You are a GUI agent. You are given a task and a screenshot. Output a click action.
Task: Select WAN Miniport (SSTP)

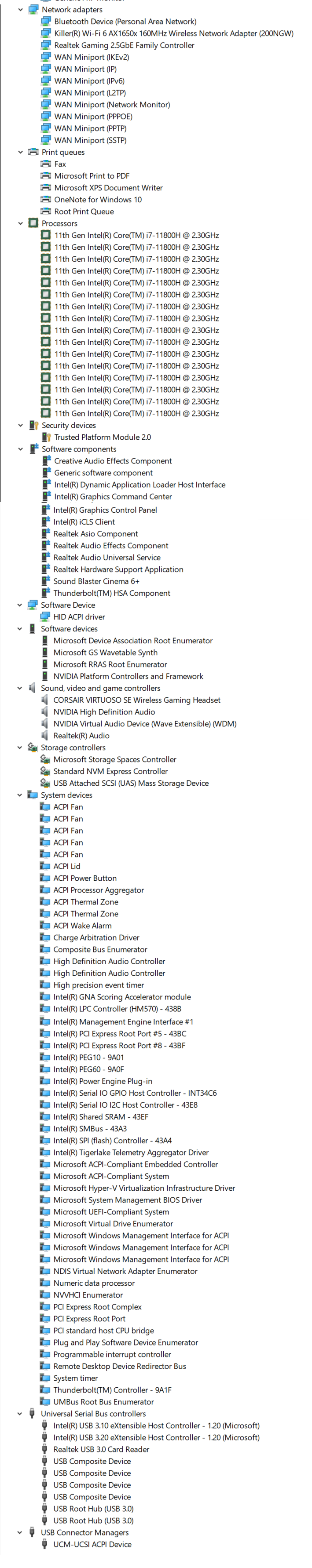[x=90, y=140]
